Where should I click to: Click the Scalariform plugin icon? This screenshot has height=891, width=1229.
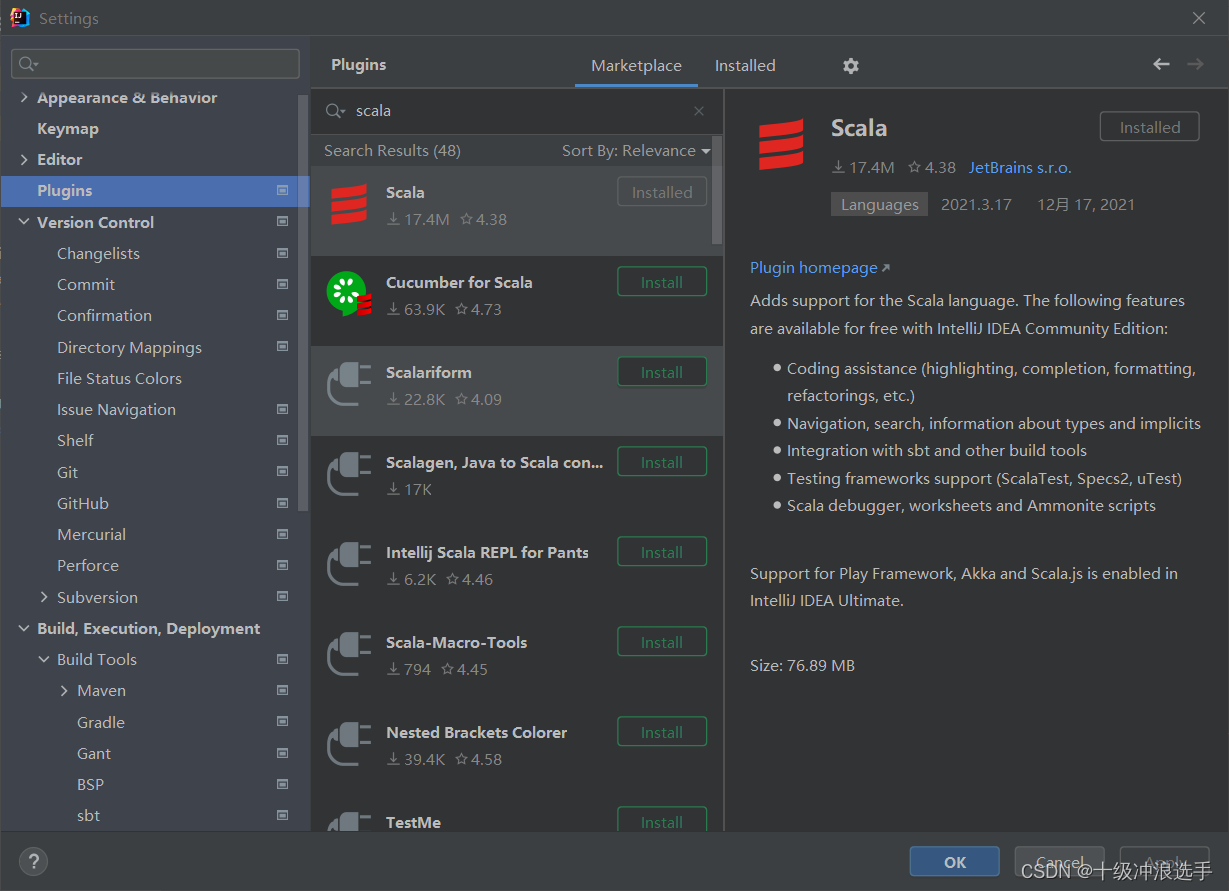349,385
